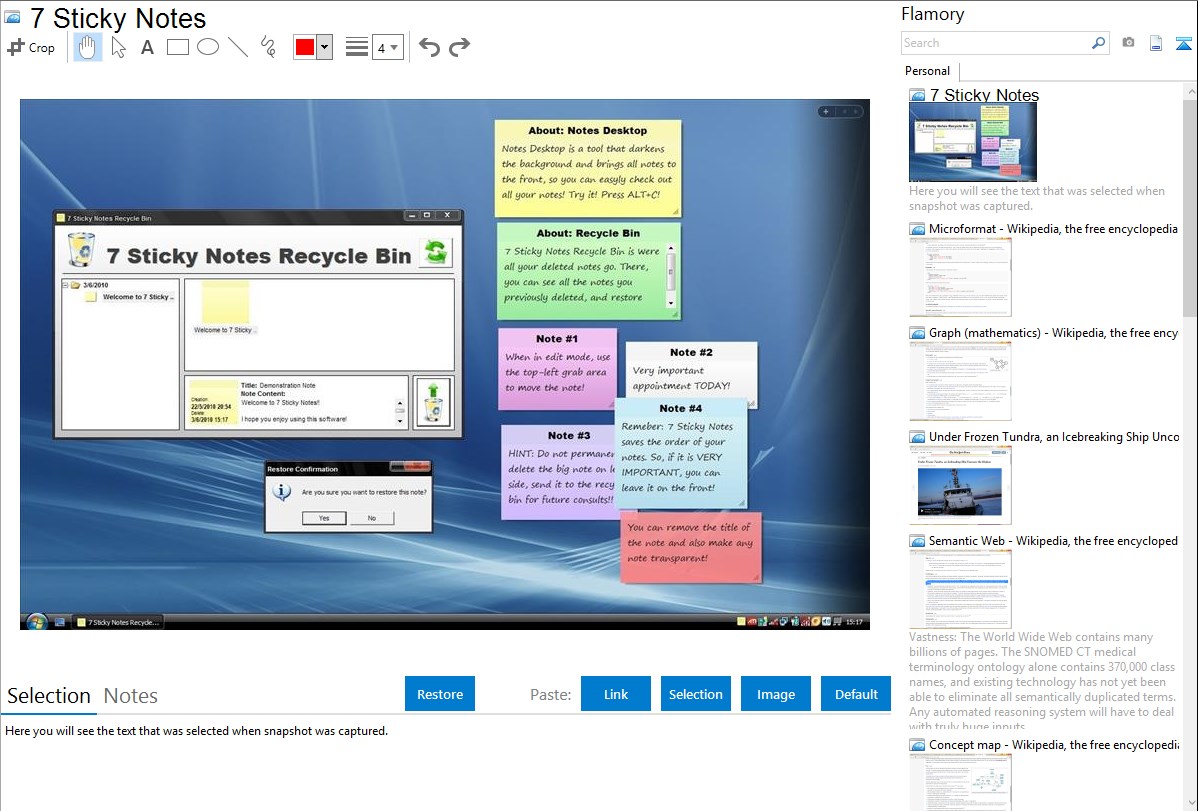1198x811 pixels.
Task: Undo the last annotation
Action: tap(429, 47)
